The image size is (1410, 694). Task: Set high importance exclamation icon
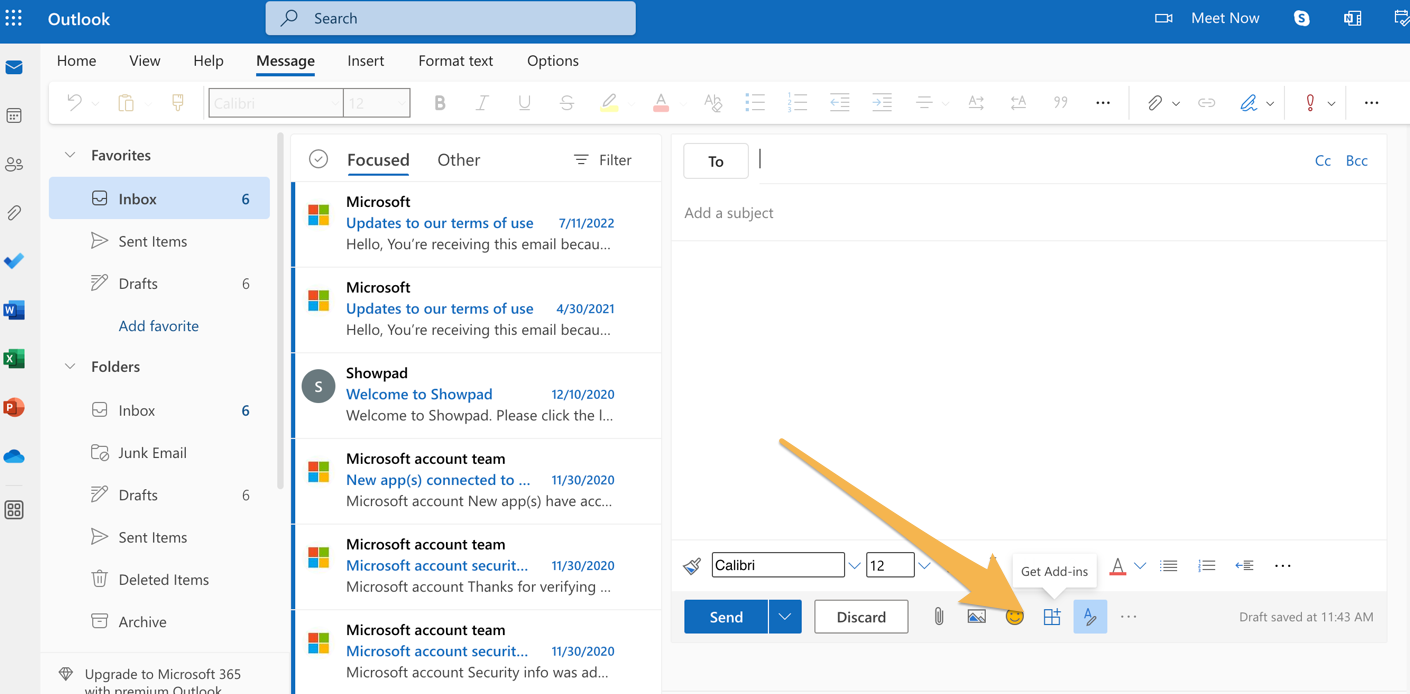pos(1310,102)
